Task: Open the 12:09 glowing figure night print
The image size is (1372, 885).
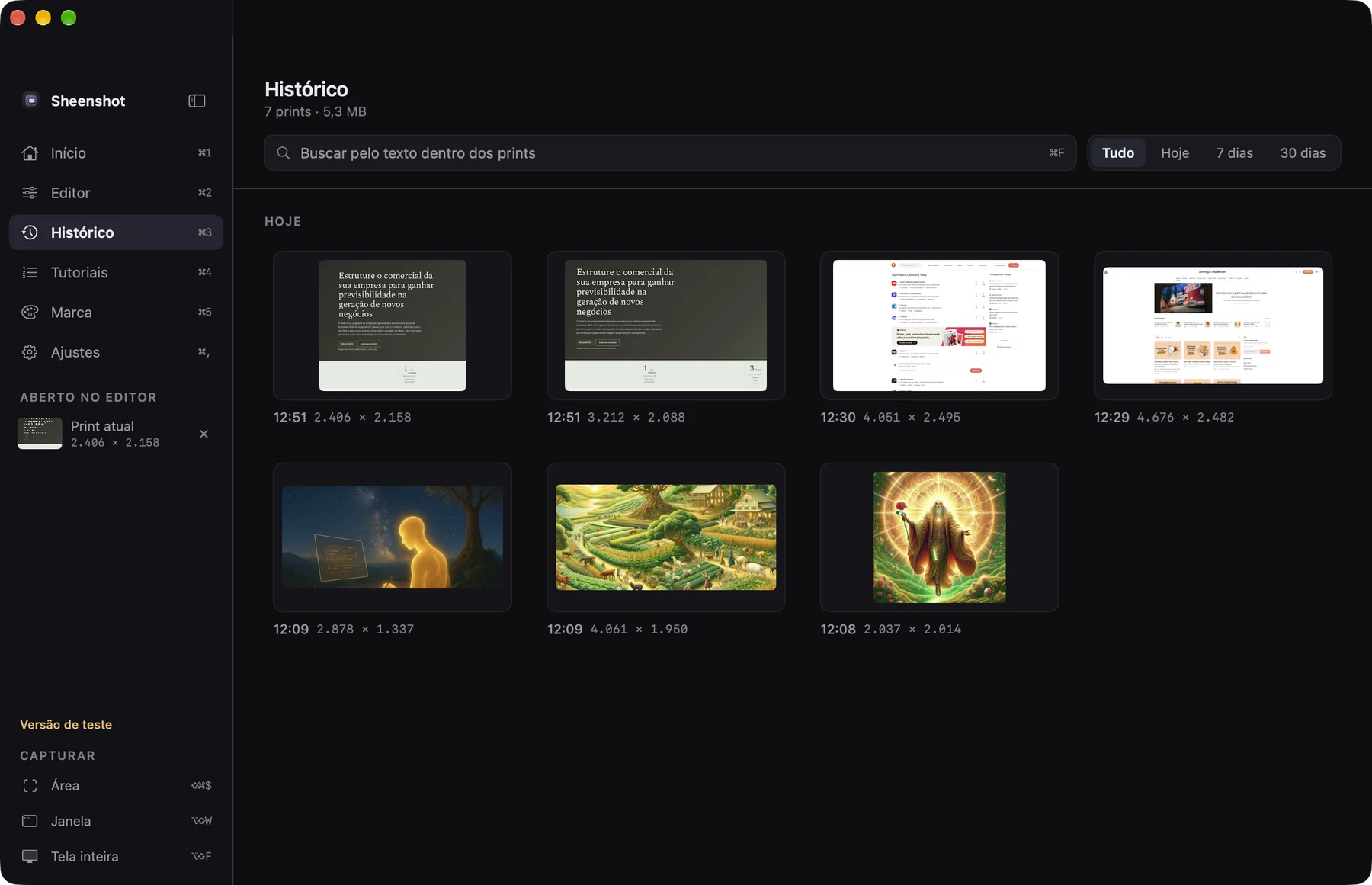Action: pyautogui.click(x=392, y=537)
